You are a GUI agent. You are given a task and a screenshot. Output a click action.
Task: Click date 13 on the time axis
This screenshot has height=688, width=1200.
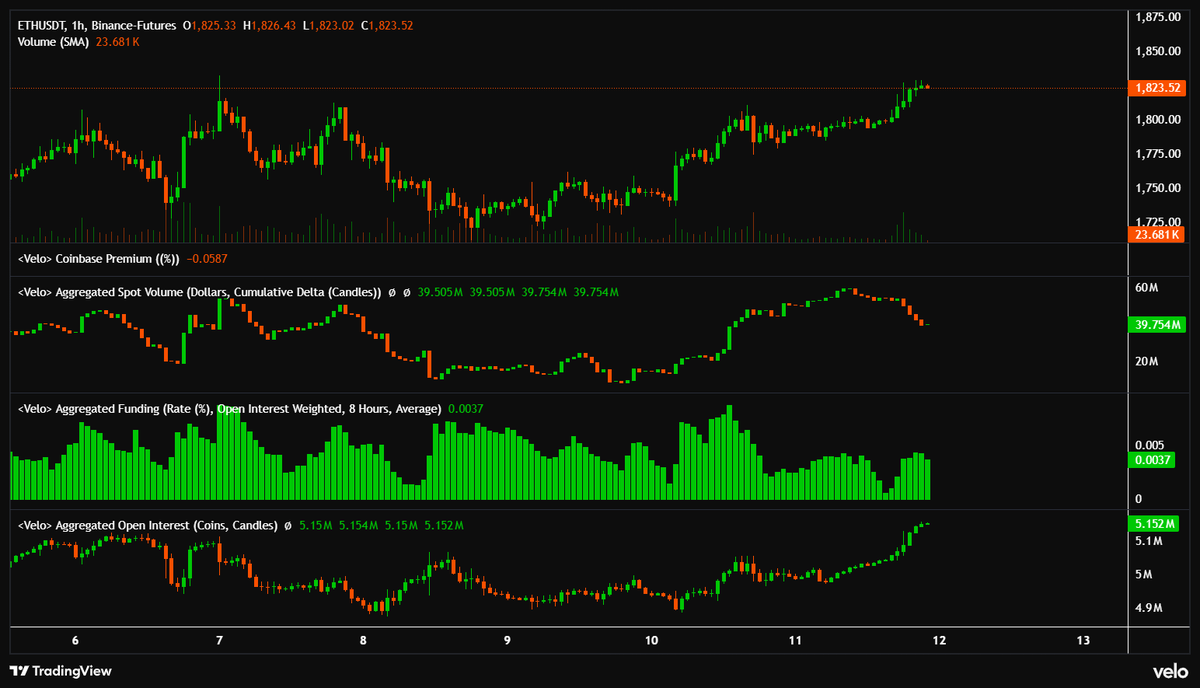click(1084, 640)
